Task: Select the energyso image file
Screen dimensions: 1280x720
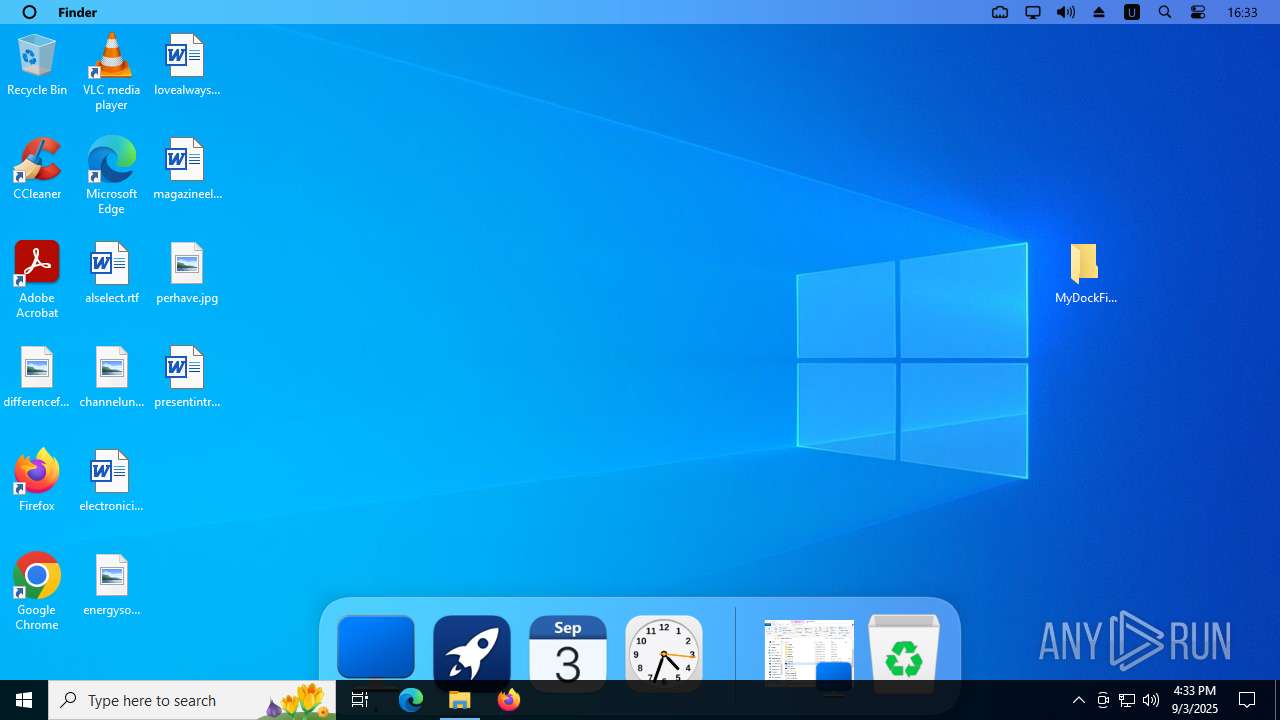Action: 111,586
